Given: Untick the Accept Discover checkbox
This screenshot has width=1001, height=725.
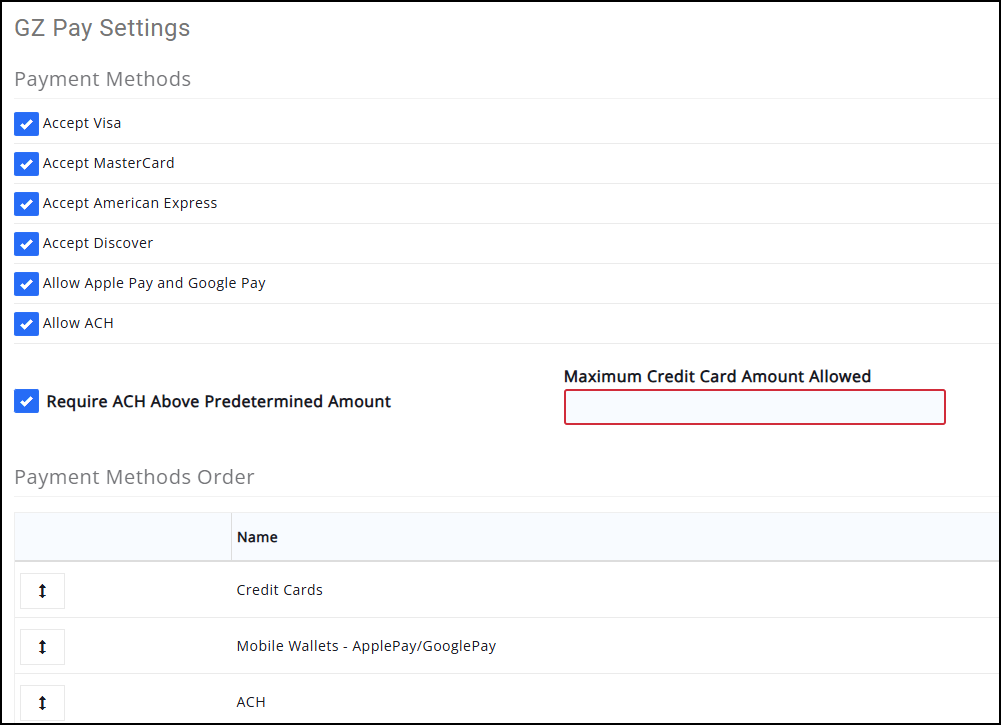Looking at the screenshot, I should coord(27,244).
